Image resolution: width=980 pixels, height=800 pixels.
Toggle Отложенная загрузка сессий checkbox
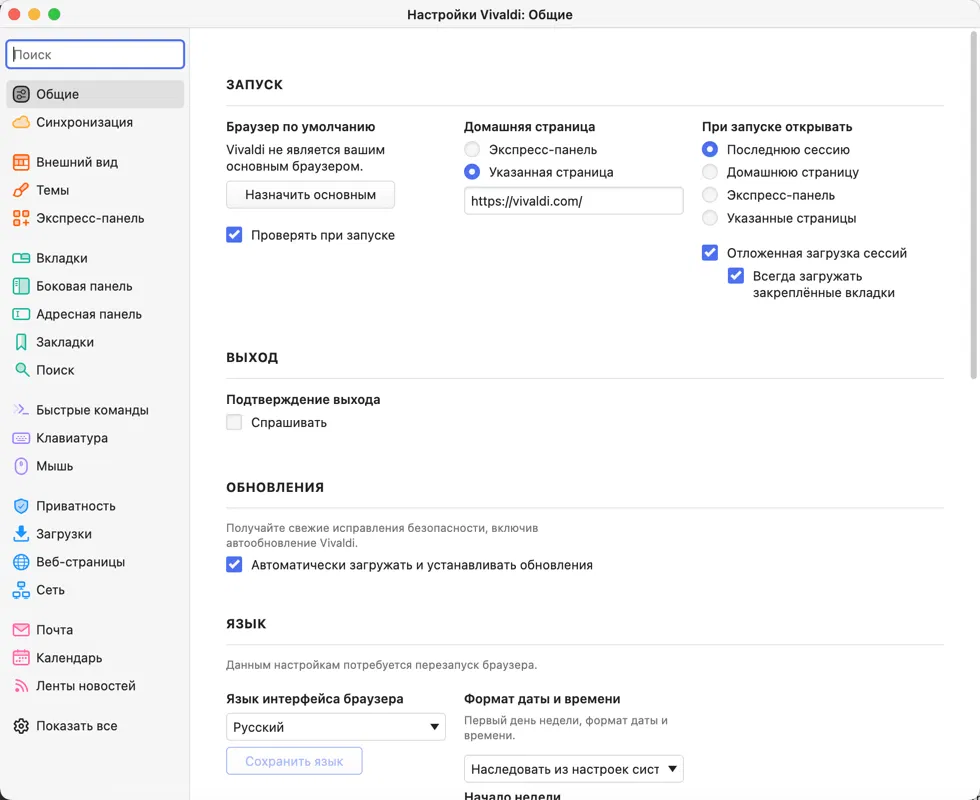[x=710, y=253]
